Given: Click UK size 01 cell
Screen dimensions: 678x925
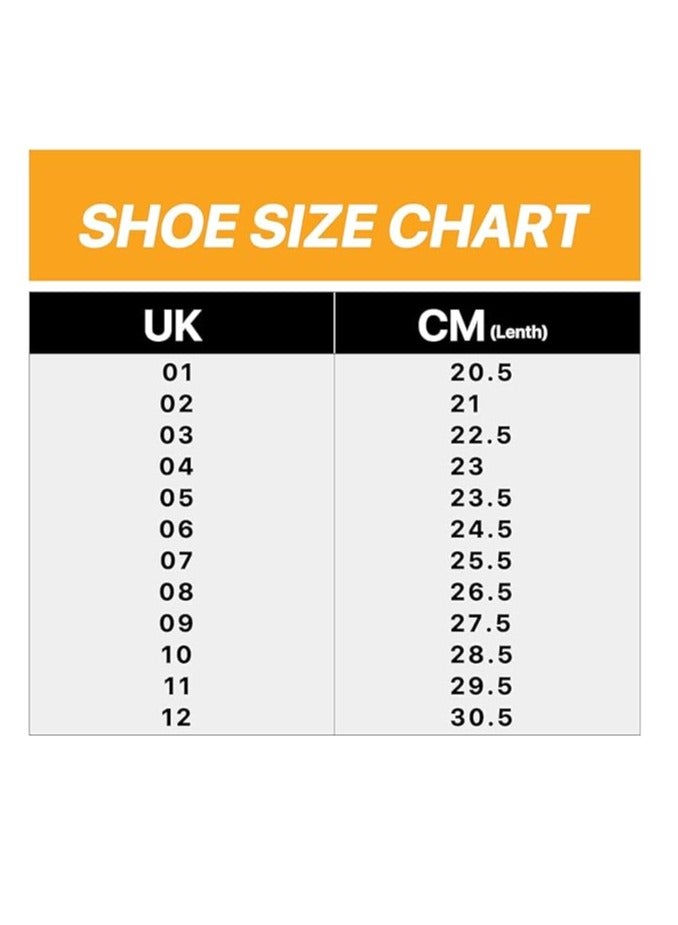Looking at the screenshot, I should coord(177,373).
